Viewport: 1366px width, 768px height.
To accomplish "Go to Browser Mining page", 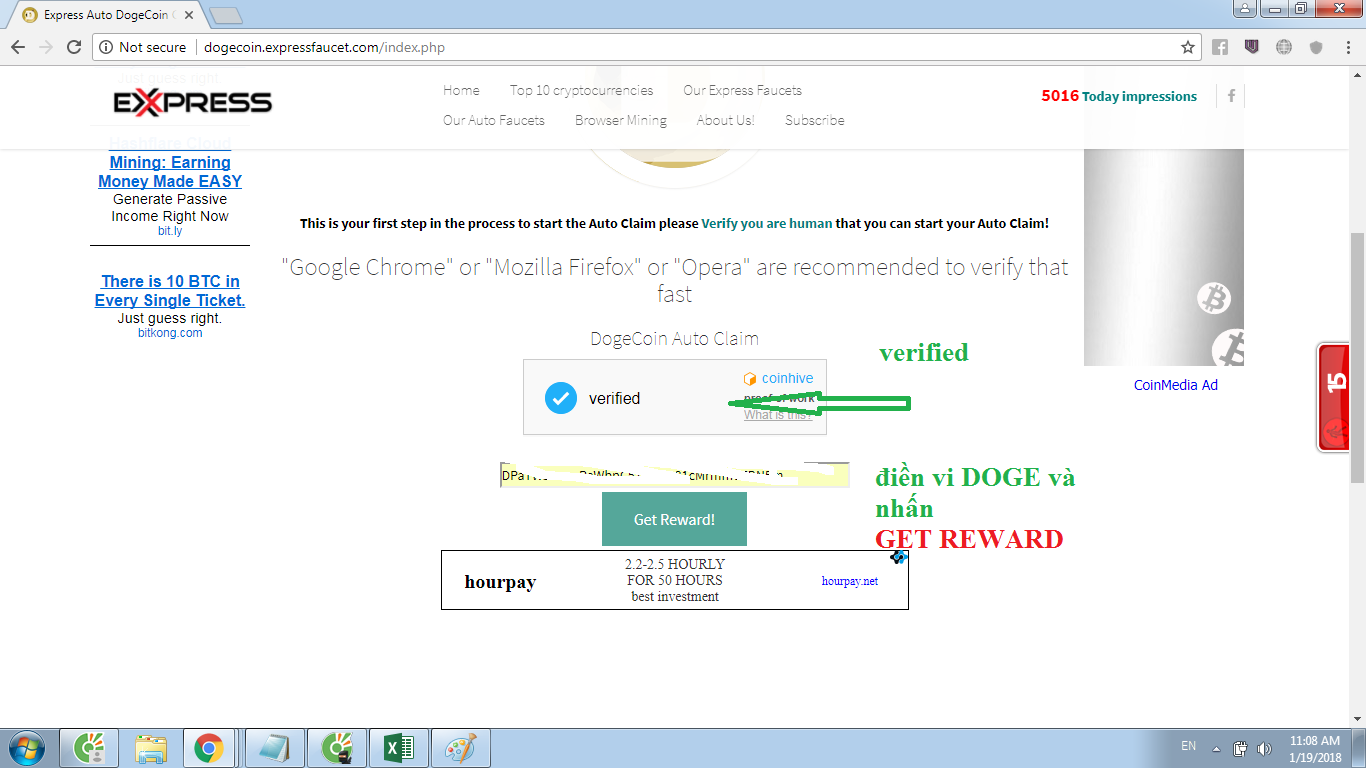I will click(x=620, y=120).
